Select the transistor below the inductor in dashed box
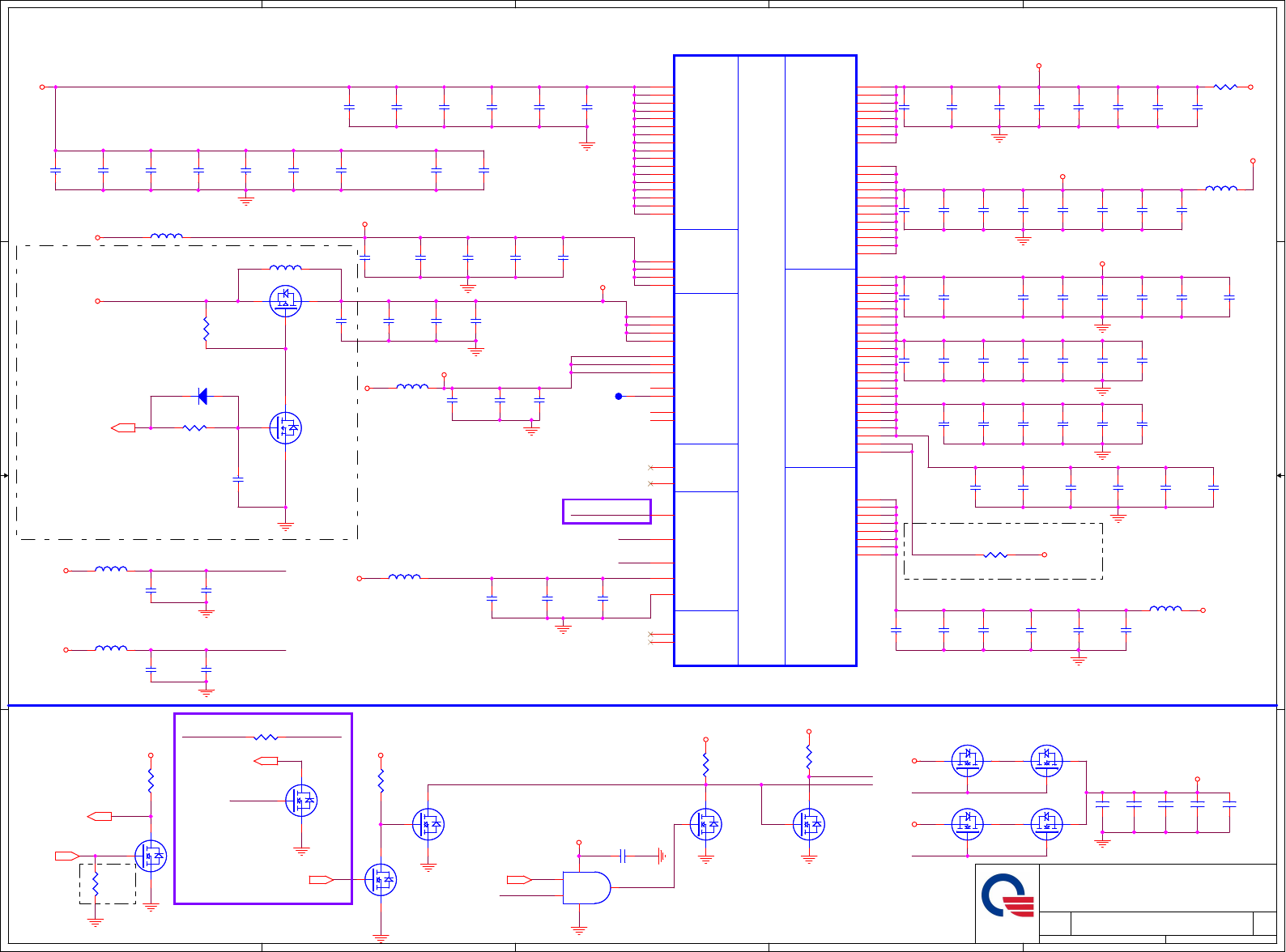This screenshot has width=1286, height=952. 285,301
